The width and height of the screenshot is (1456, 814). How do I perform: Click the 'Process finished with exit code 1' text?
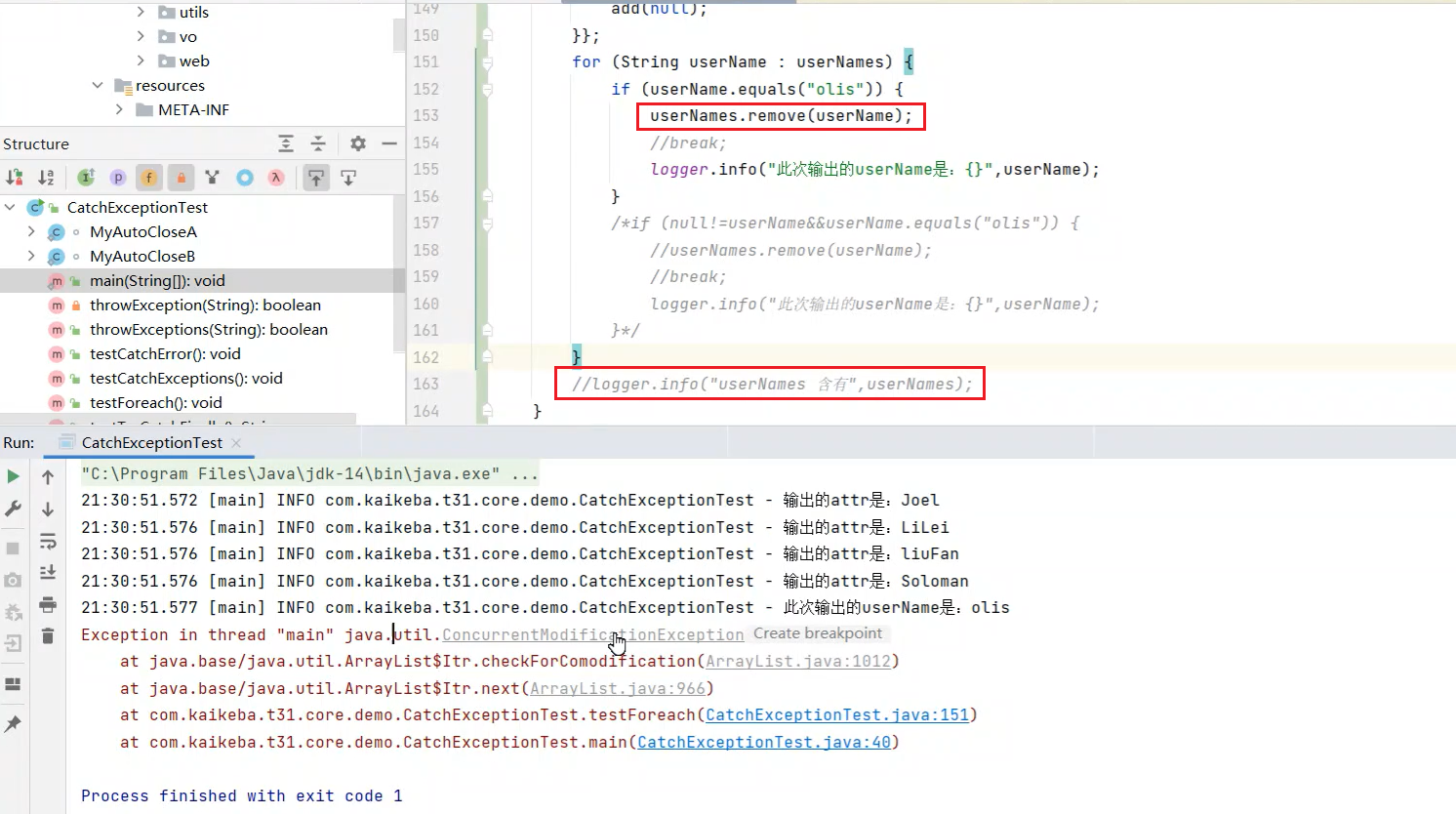[241, 795]
